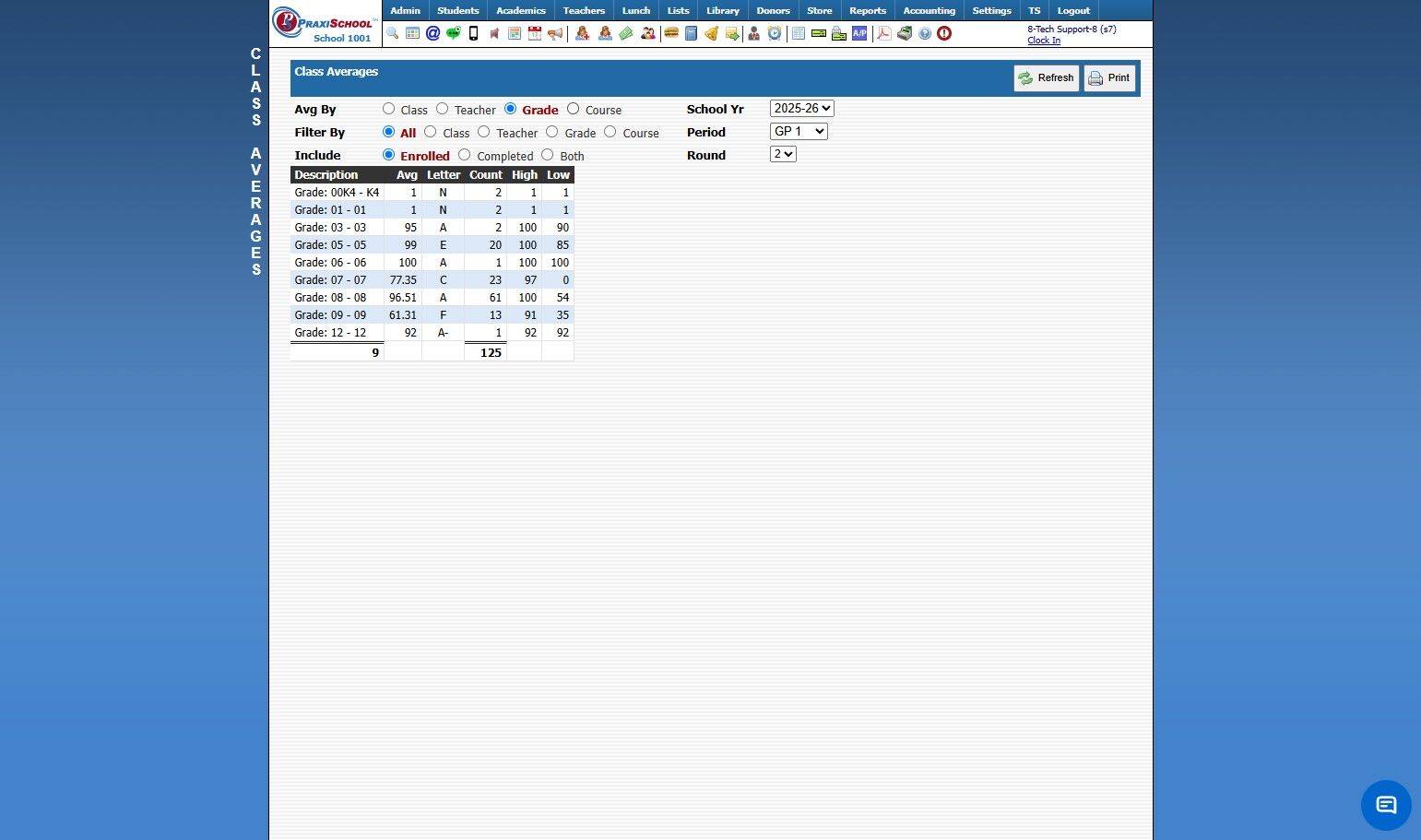Set Avg By to Teacher

pos(443,109)
